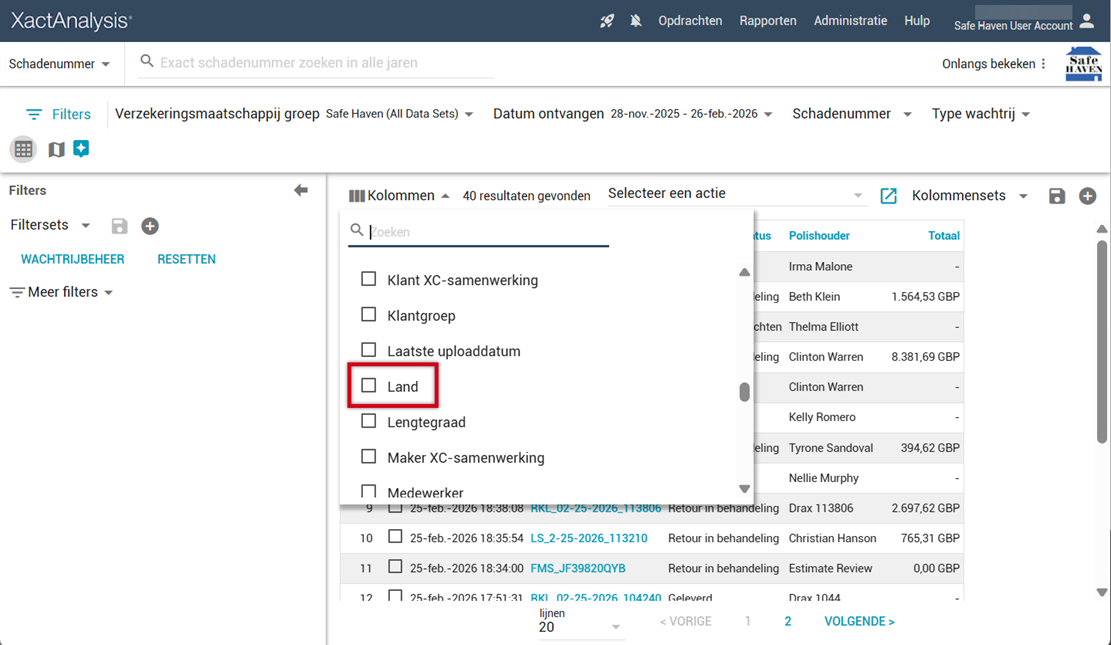Open the Selecteer een actie dropdown

pos(735,194)
